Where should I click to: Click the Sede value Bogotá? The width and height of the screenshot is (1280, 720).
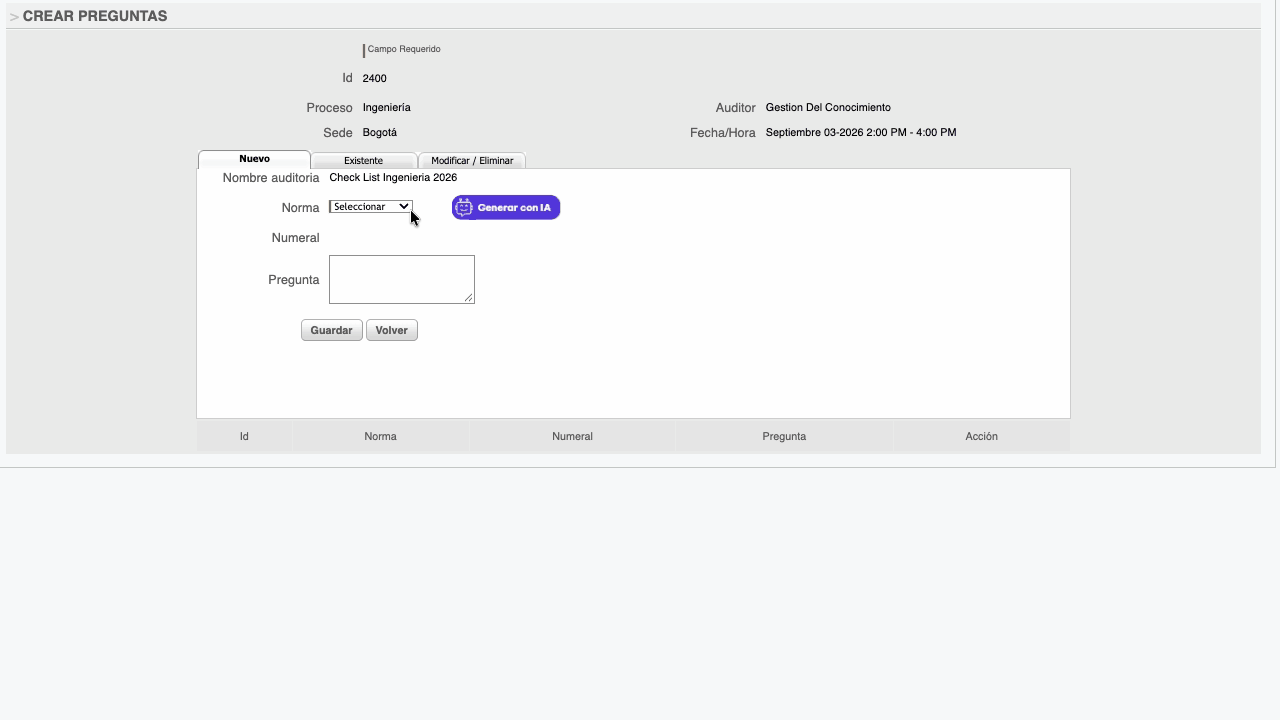[x=380, y=133]
